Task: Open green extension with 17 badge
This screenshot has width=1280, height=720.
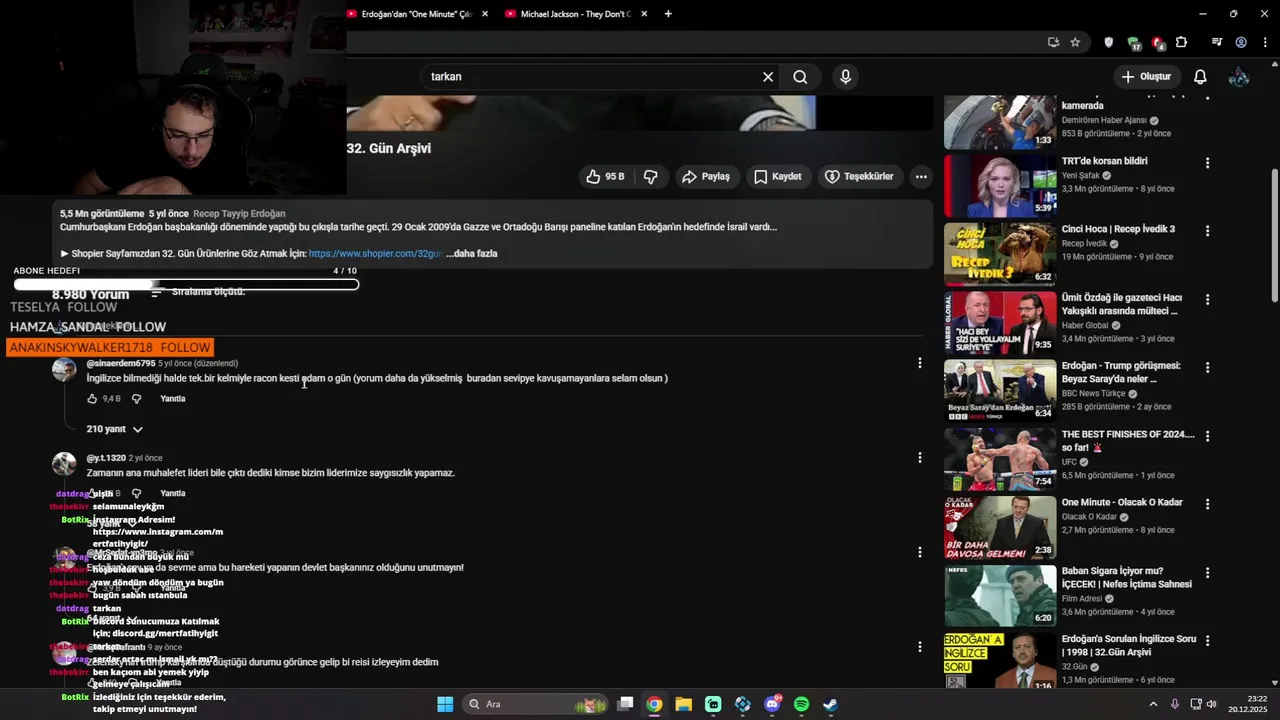Action: (x=1133, y=42)
